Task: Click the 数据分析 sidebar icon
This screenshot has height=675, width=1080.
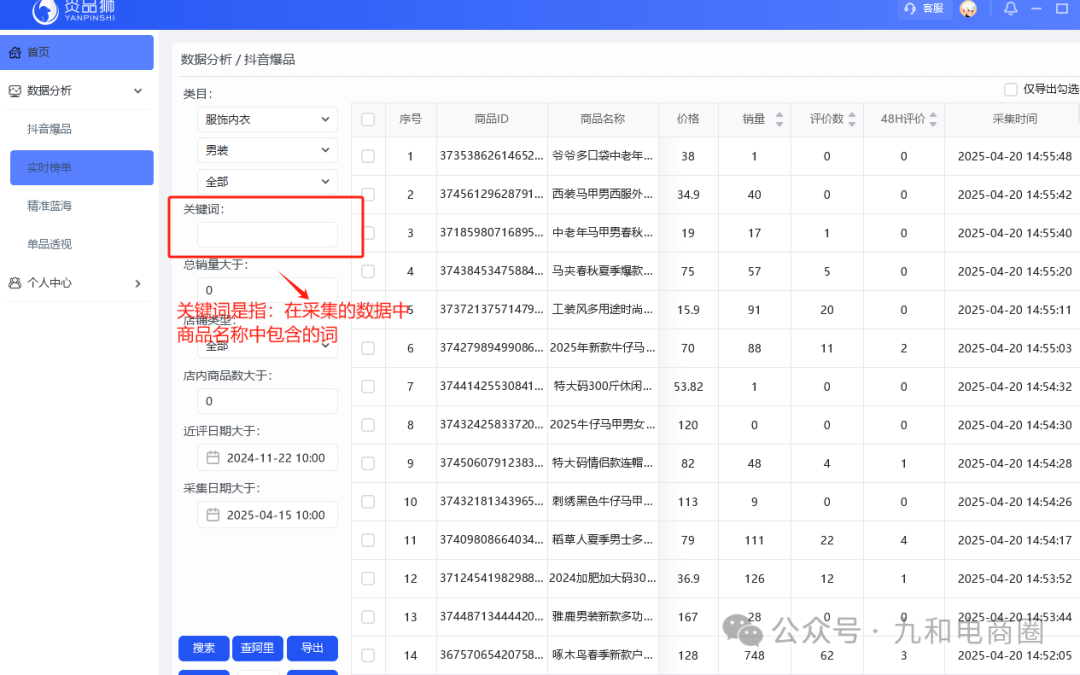Action: coord(14,90)
